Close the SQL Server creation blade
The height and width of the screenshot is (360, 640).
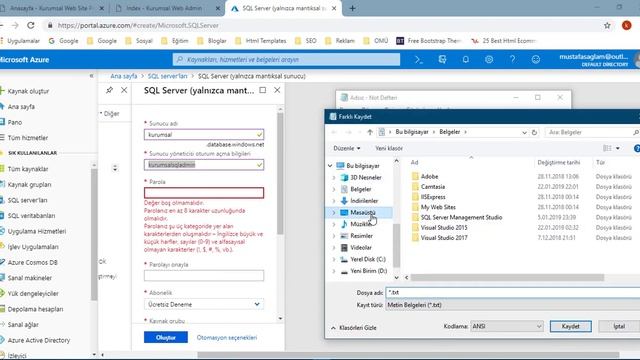pos(277,90)
